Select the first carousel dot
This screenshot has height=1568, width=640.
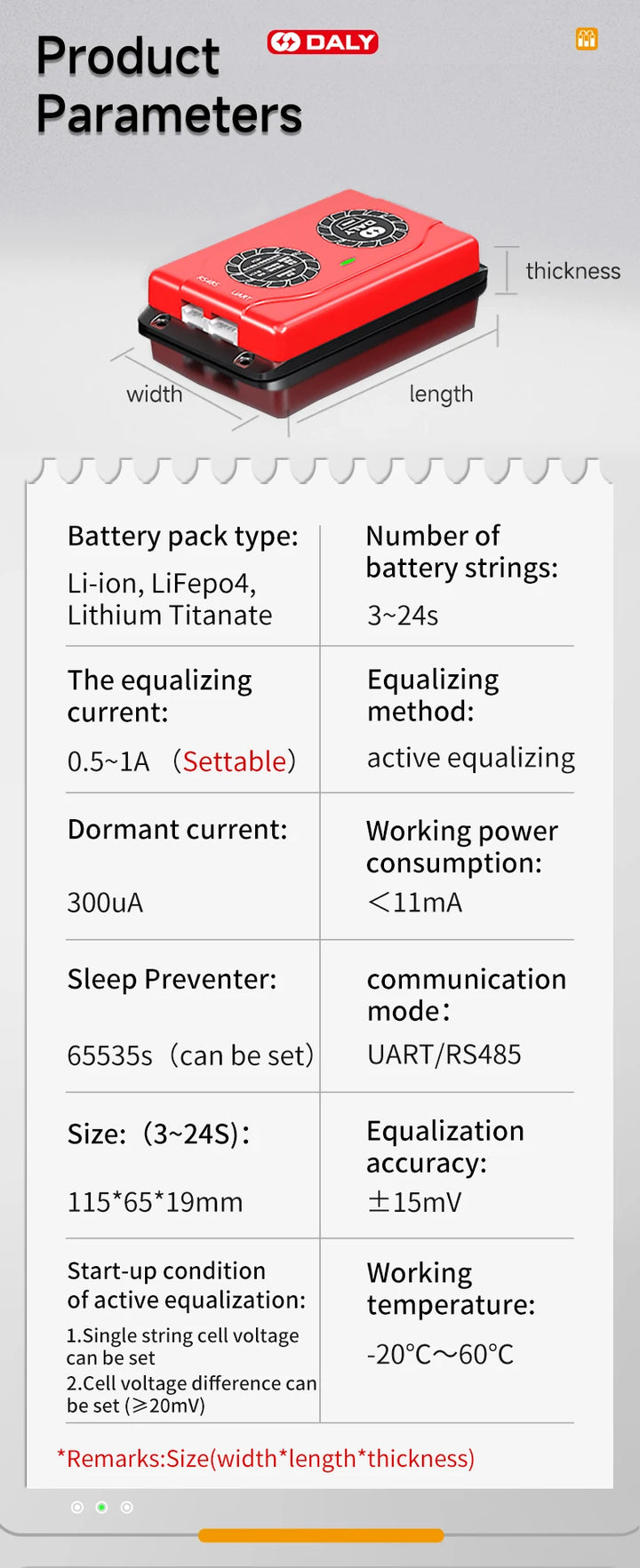tap(77, 1507)
